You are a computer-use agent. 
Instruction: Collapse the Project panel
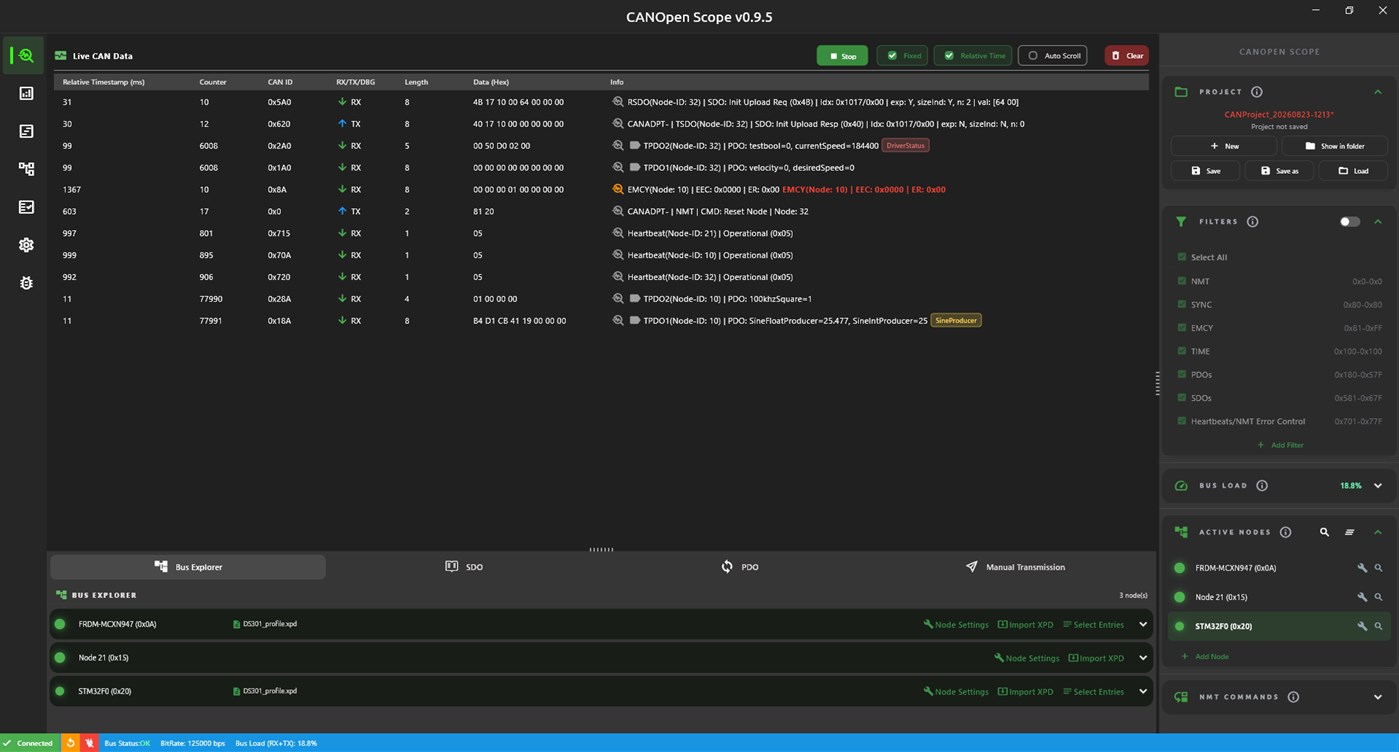pyautogui.click(x=1378, y=92)
